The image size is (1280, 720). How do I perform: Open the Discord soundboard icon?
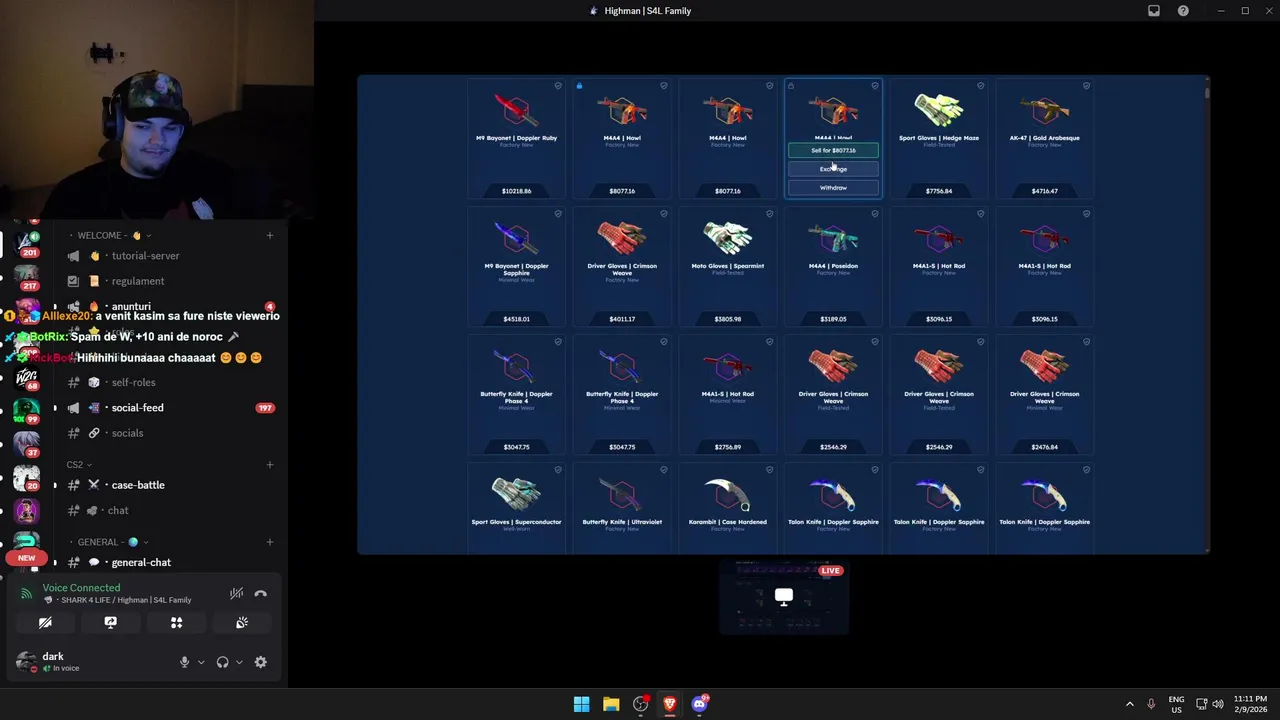pyautogui.click(x=242, y=623)
